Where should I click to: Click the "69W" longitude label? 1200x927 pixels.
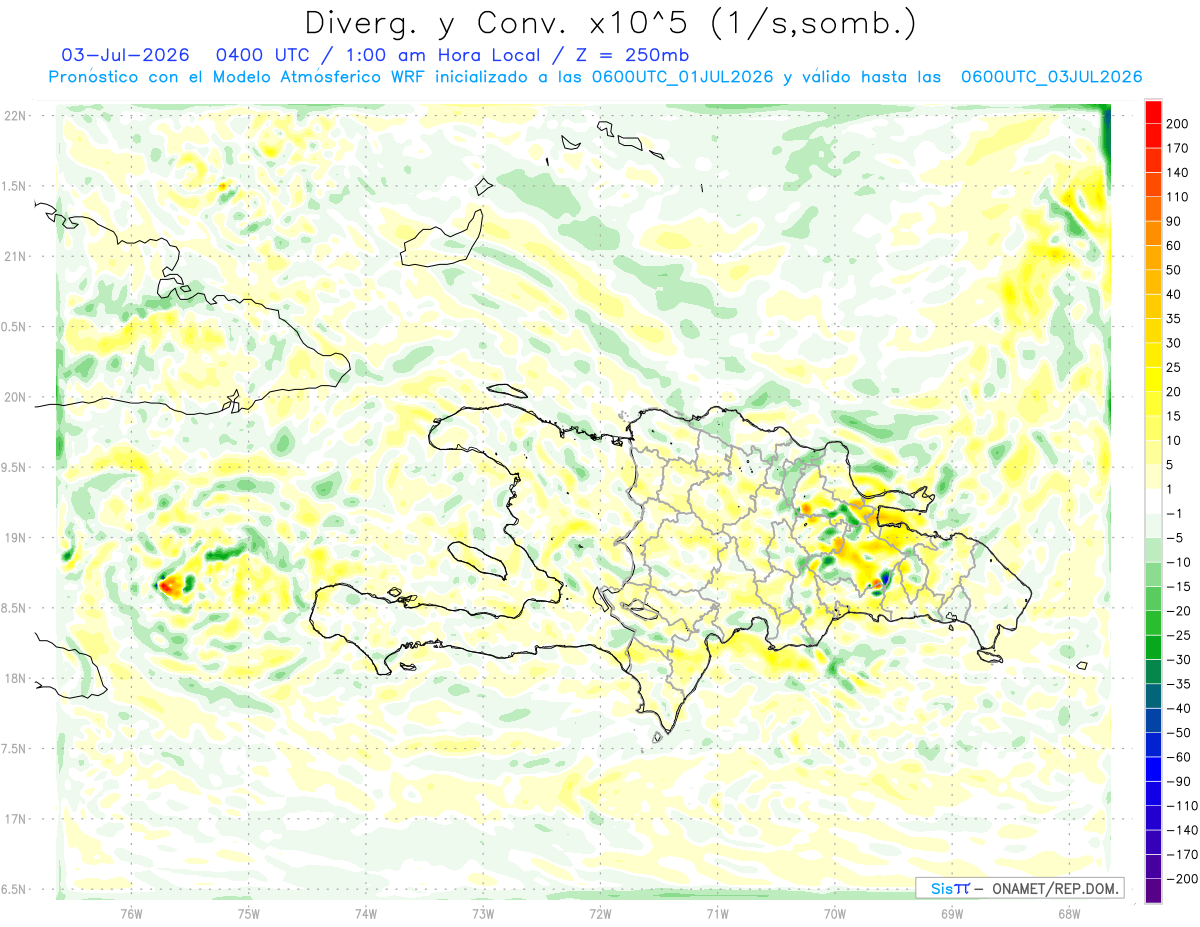tap(951, 914)
